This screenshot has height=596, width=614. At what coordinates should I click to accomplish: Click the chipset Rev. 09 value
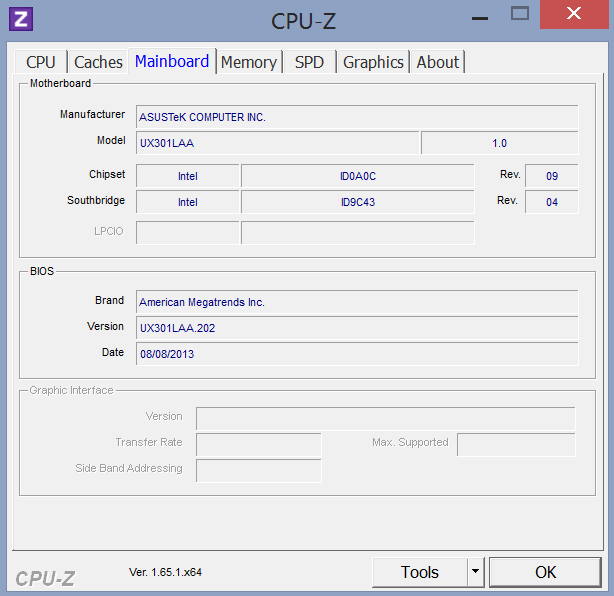pos(552,176)
